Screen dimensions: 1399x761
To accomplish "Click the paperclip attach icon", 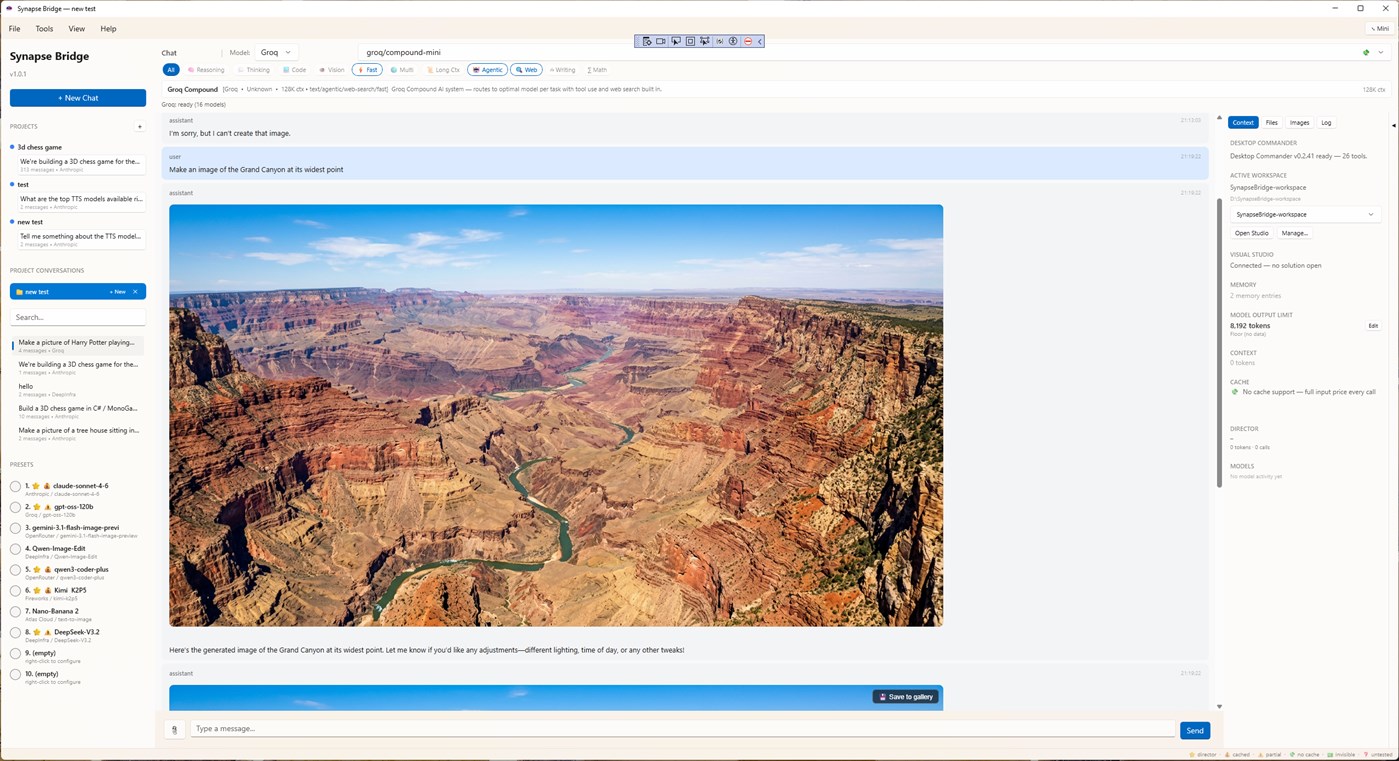I will pyautogui.click(x=174, y=730).
